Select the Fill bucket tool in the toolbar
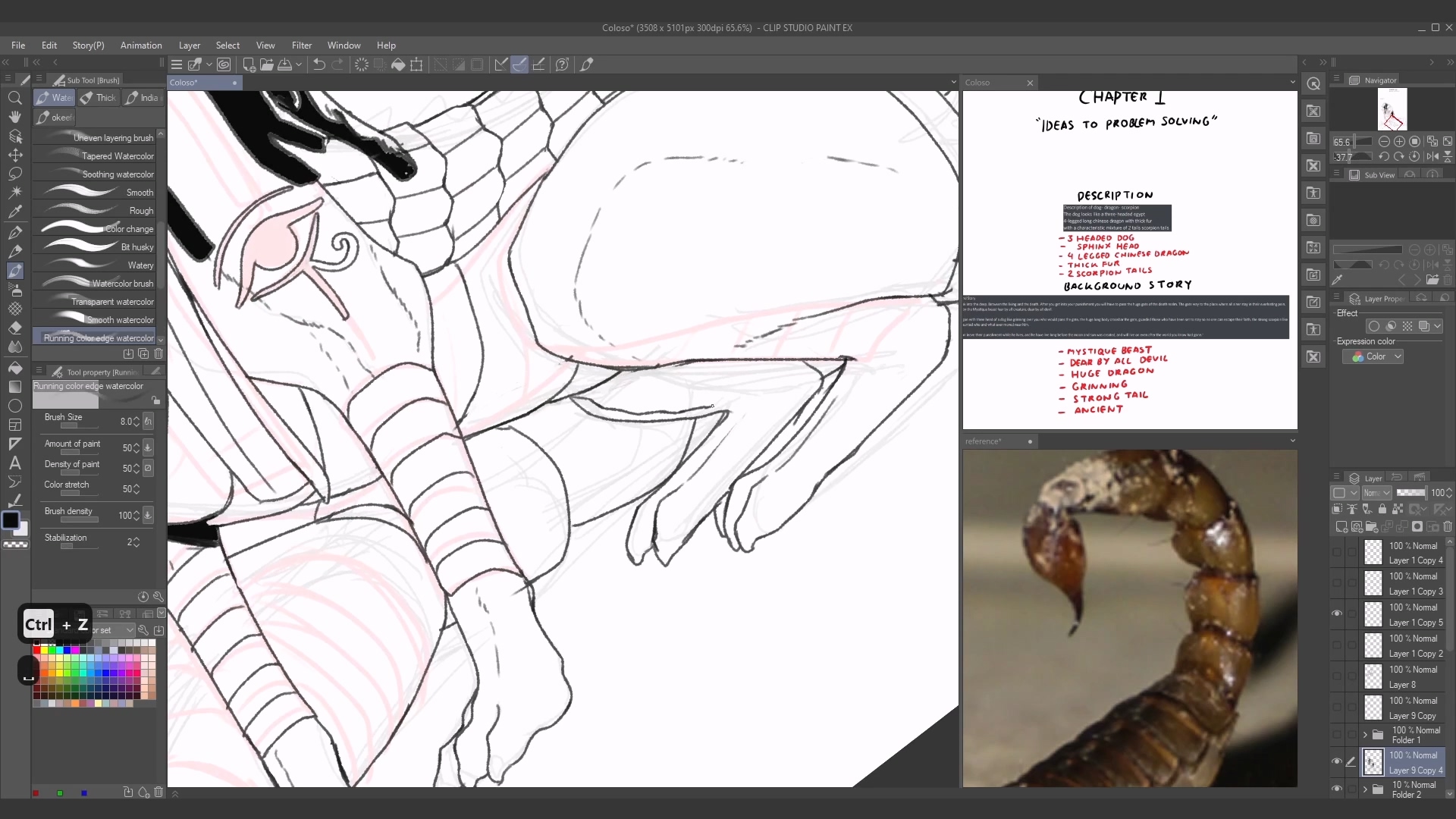 click(x=14, y=368)
